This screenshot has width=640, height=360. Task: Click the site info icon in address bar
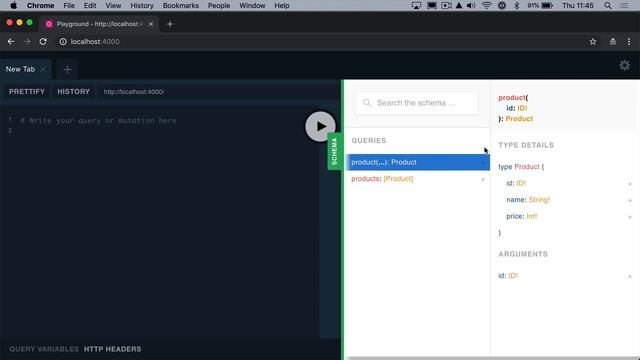click(x=63, y=42)
